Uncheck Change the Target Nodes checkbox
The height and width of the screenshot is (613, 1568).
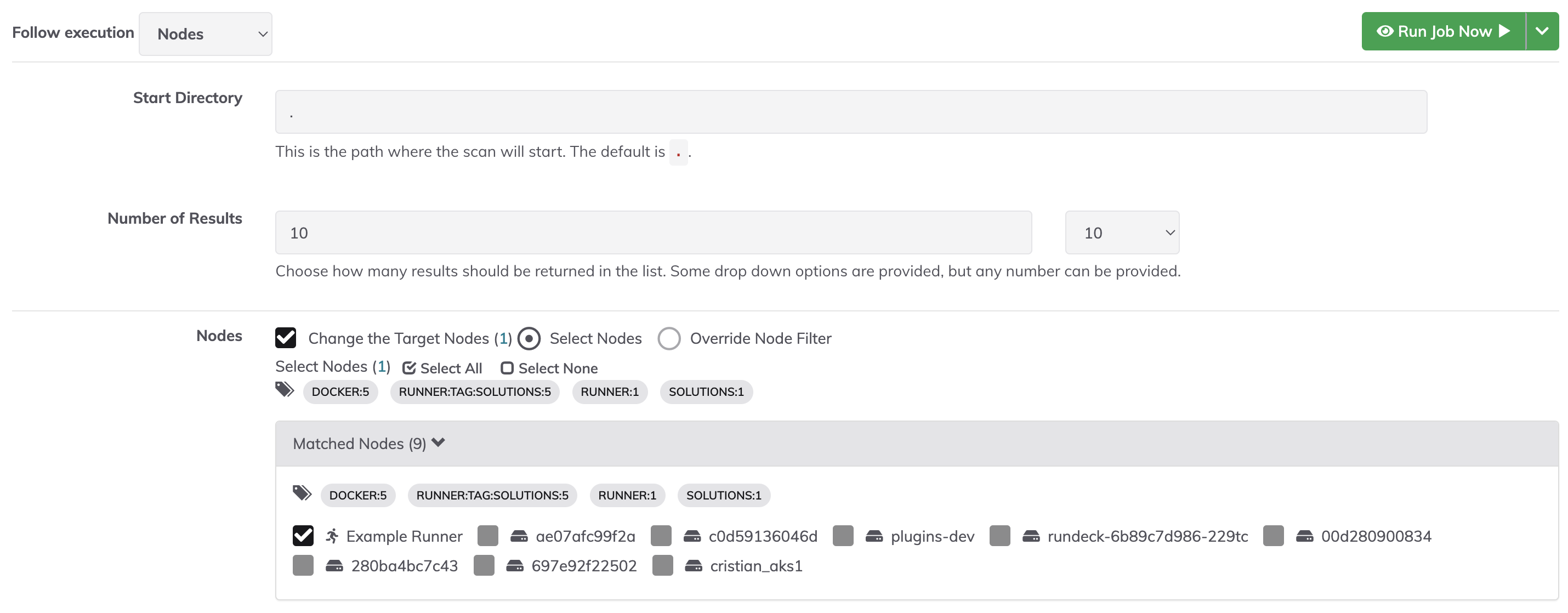[x=286, y=338]
